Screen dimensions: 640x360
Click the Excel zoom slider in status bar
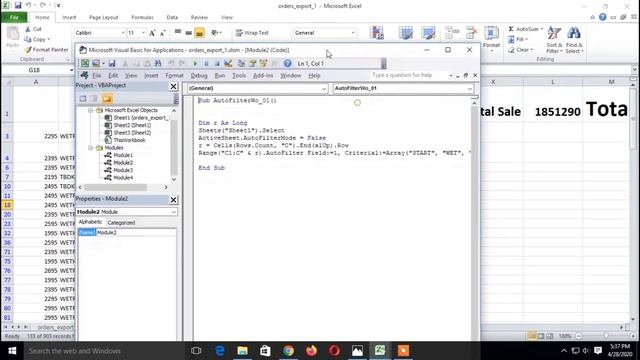605,336
